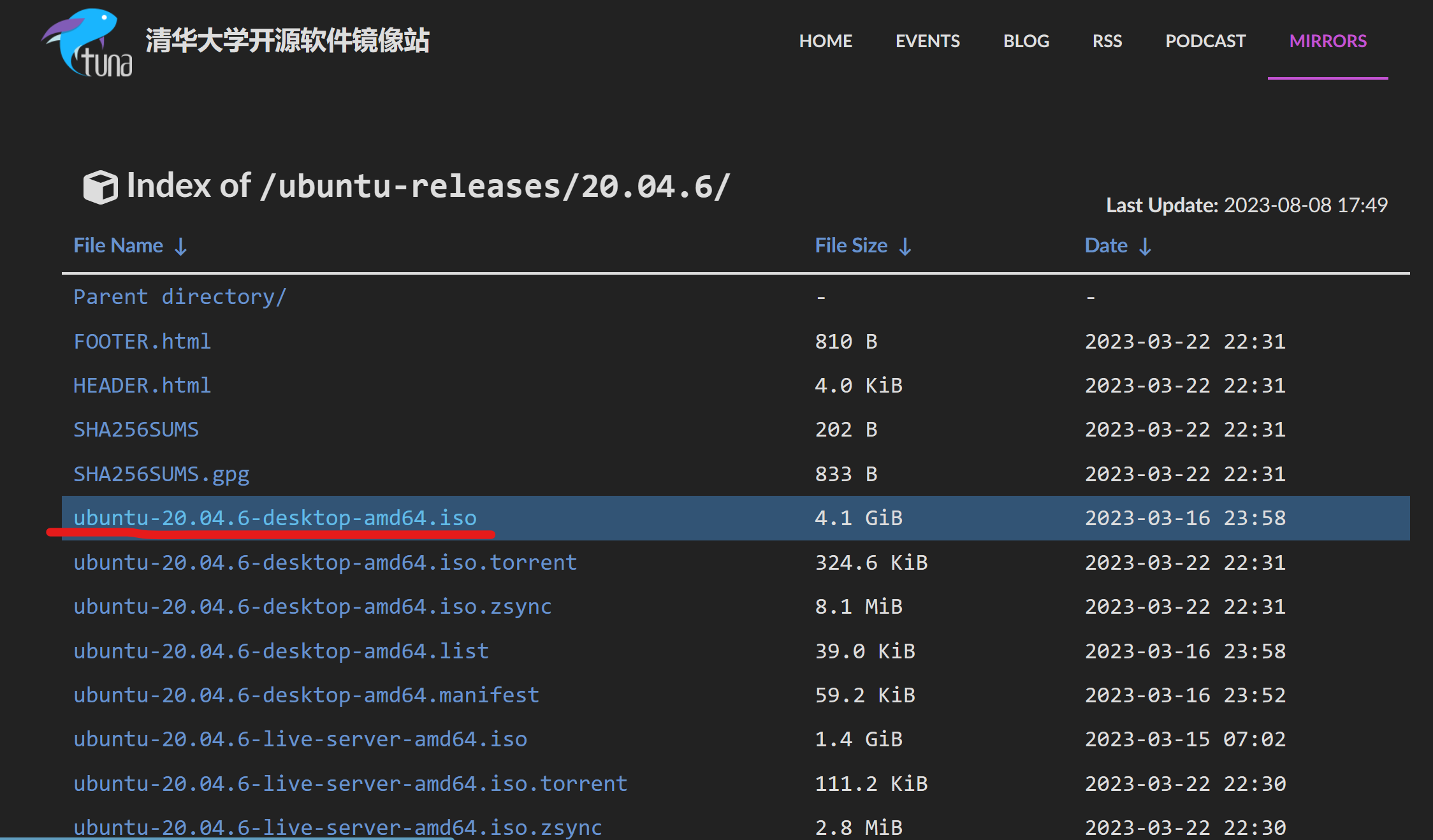Download ubuntu-20.04.6-desktop-amd64.iso
1433x840 pixels.
pos(275,518)
